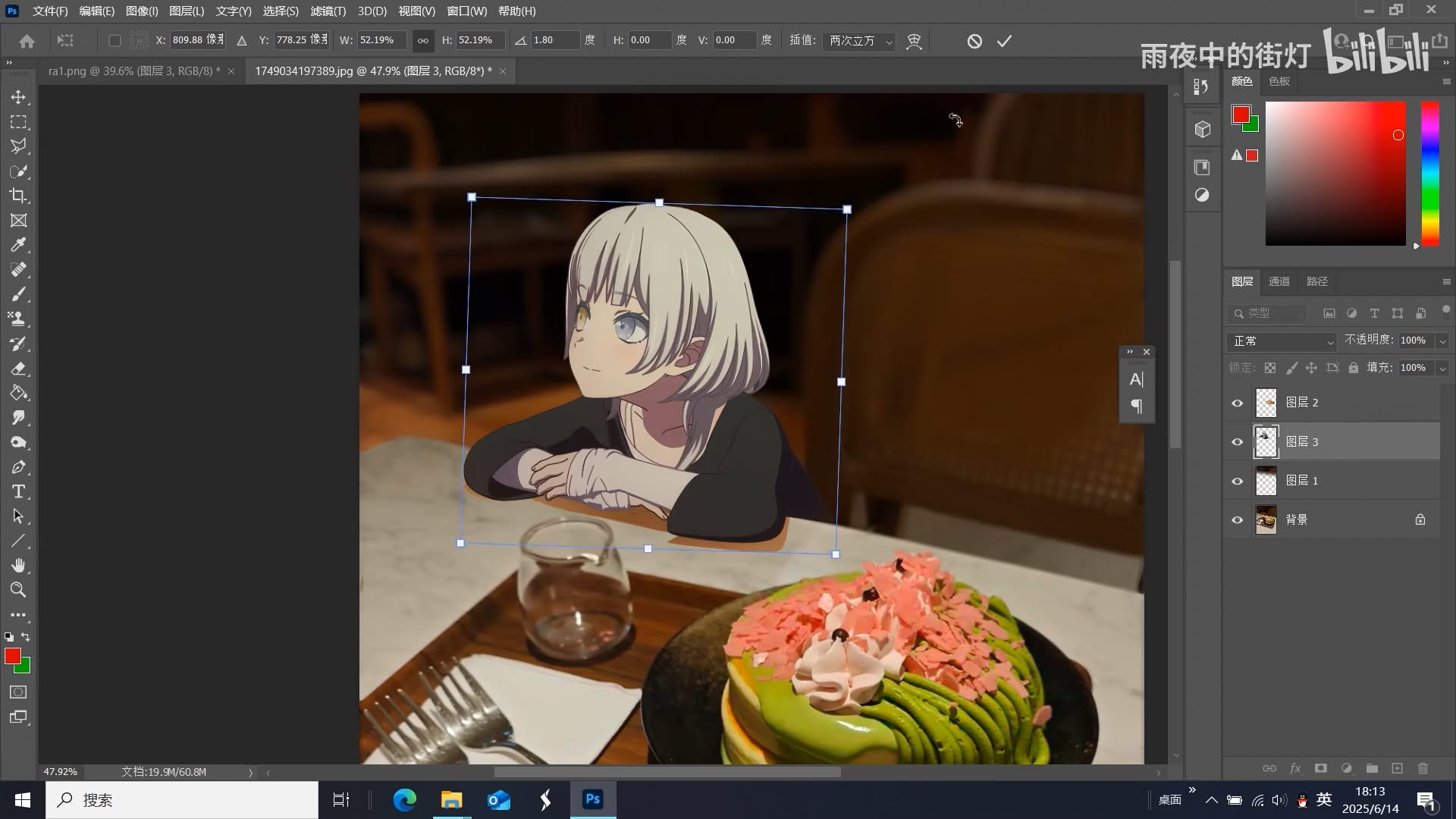This screenshot has width=1456, height=819.
Task: Toggle relative positioning triangle icon
Action: click(x=241, y=40)
